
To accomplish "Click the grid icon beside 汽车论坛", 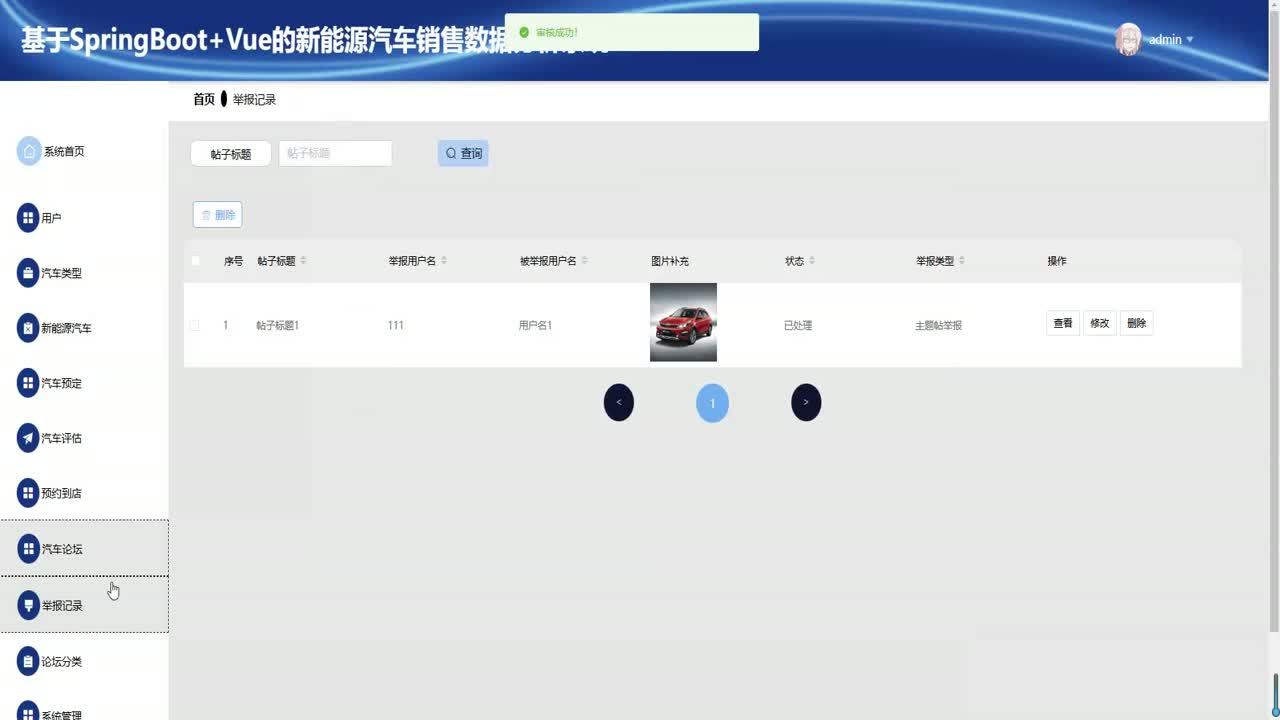I will point(28,549).
